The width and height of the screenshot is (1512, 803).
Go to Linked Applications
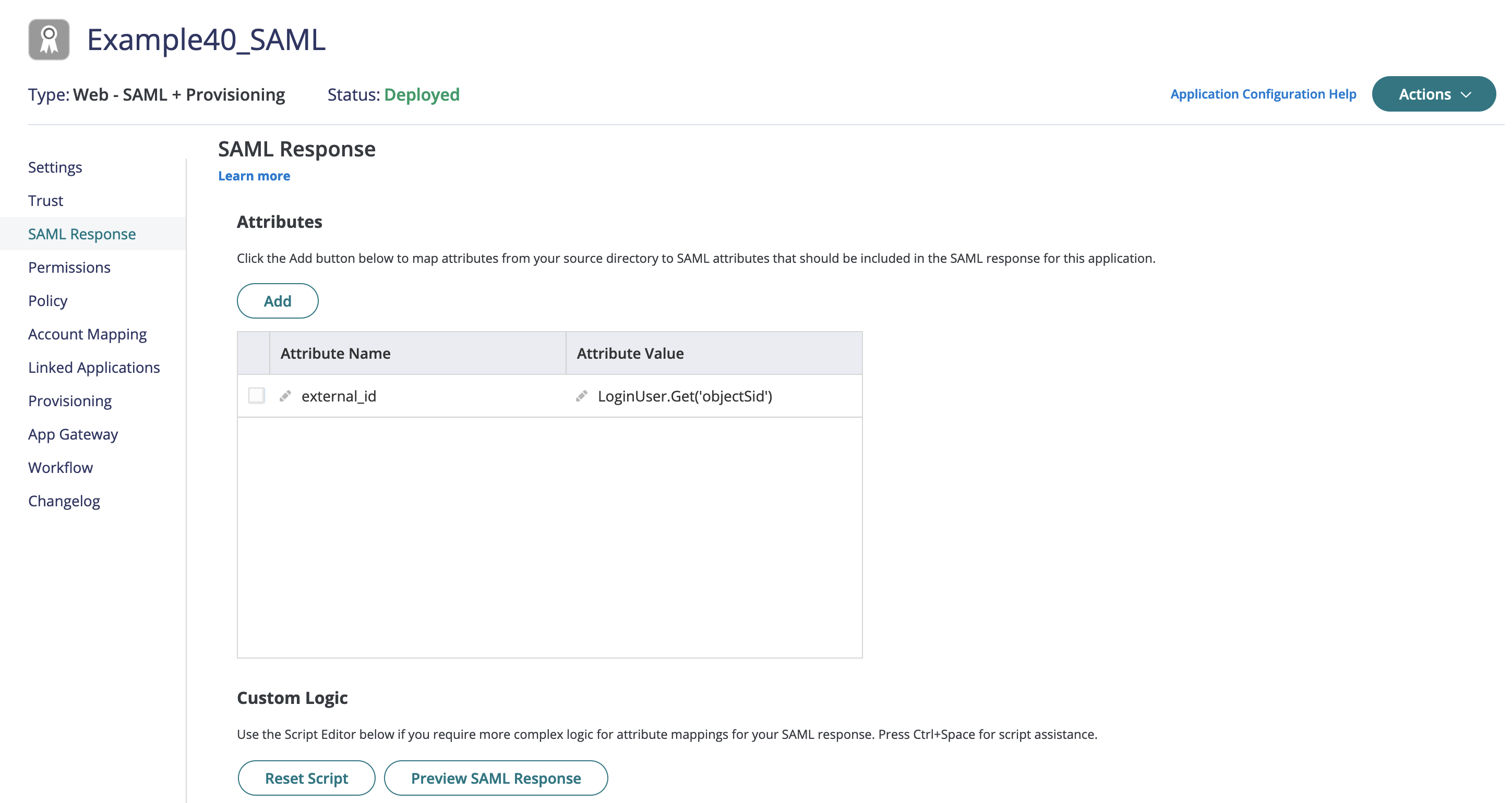pyautogui.click(x=94, y=368)
